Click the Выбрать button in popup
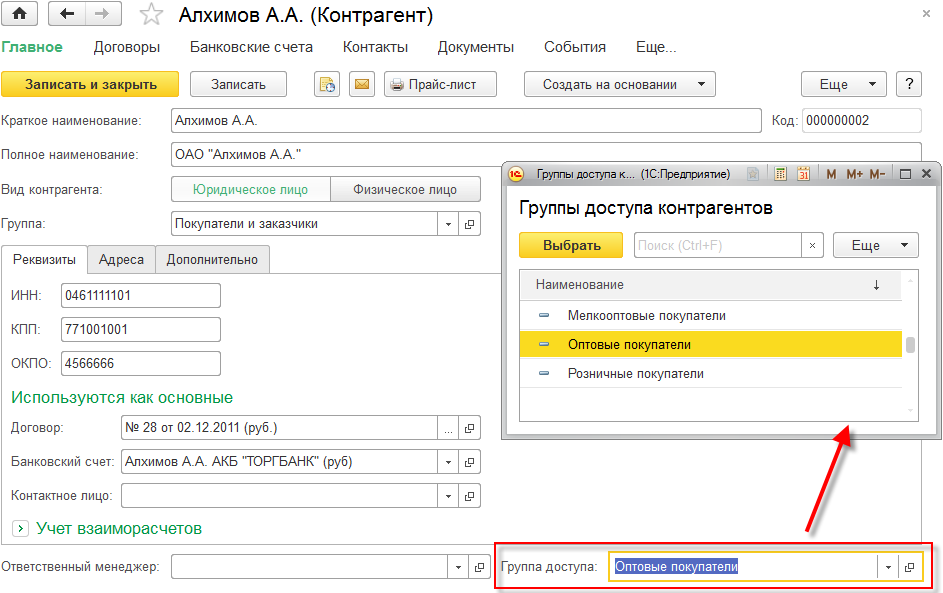Viewport: 943px width, 593px height. click(572, 245)
